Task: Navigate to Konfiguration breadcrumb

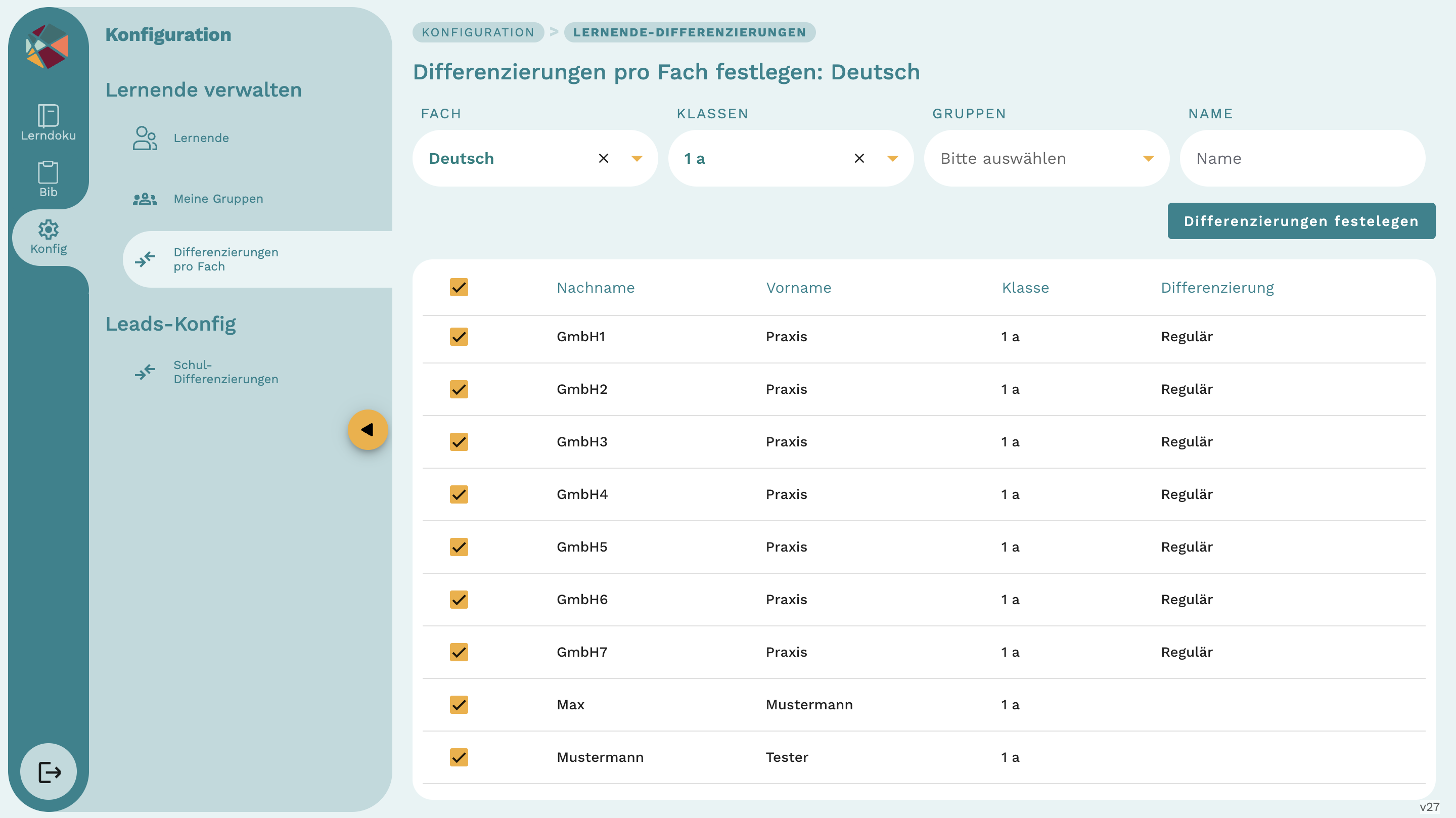Action: click(x=478, y=32)
